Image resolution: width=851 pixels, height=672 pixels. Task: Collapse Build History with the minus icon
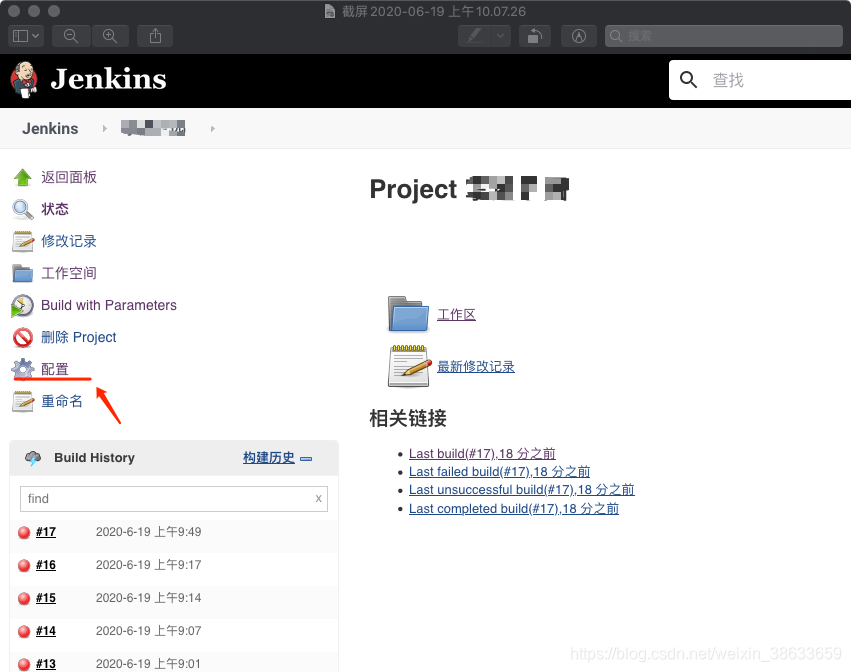pos(307,459)
